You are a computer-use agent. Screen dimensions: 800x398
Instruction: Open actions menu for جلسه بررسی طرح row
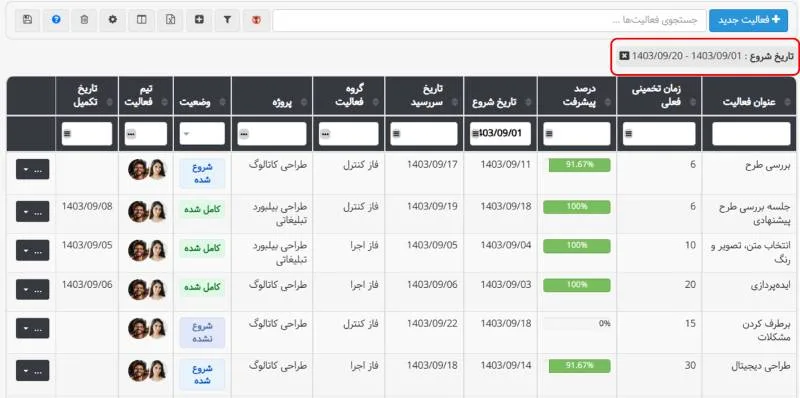[x=33, y=211]
